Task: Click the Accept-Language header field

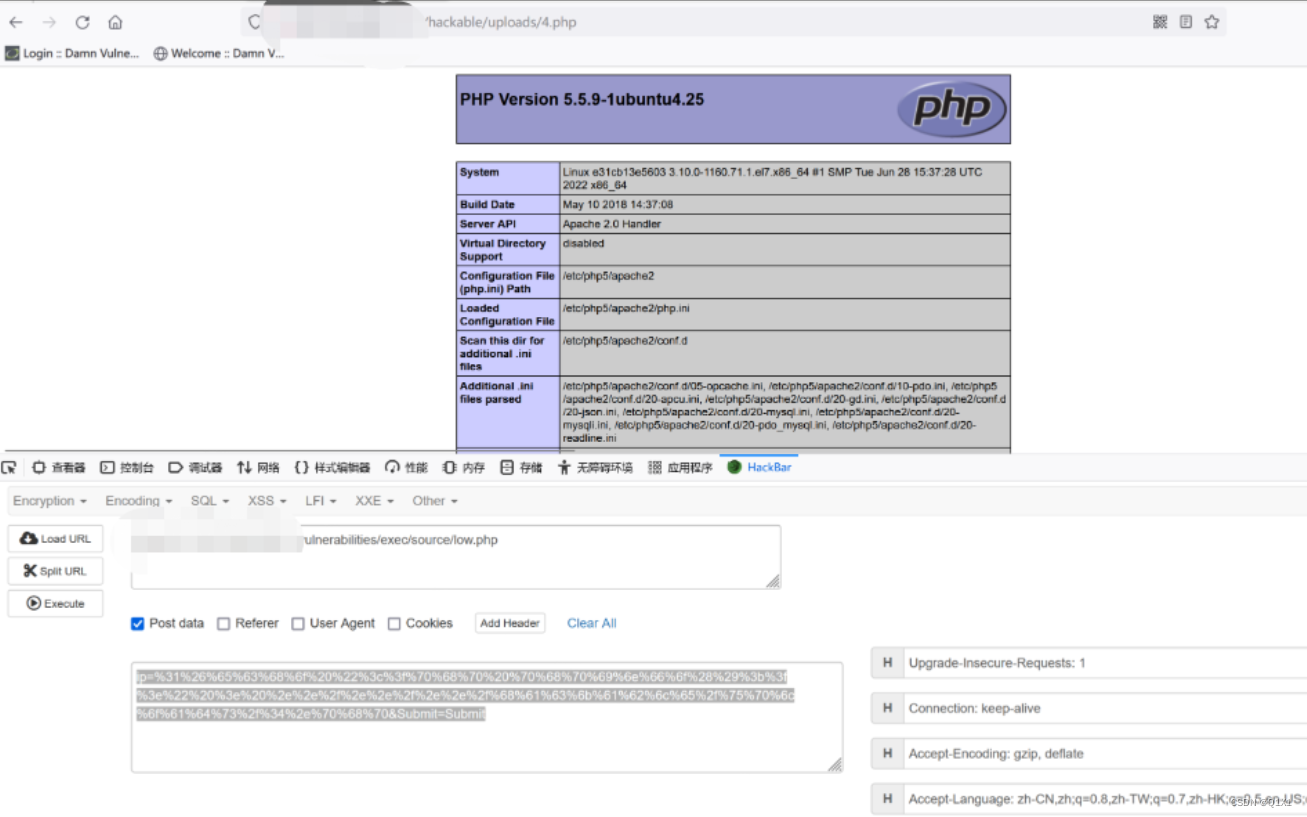Action: 1104,799
